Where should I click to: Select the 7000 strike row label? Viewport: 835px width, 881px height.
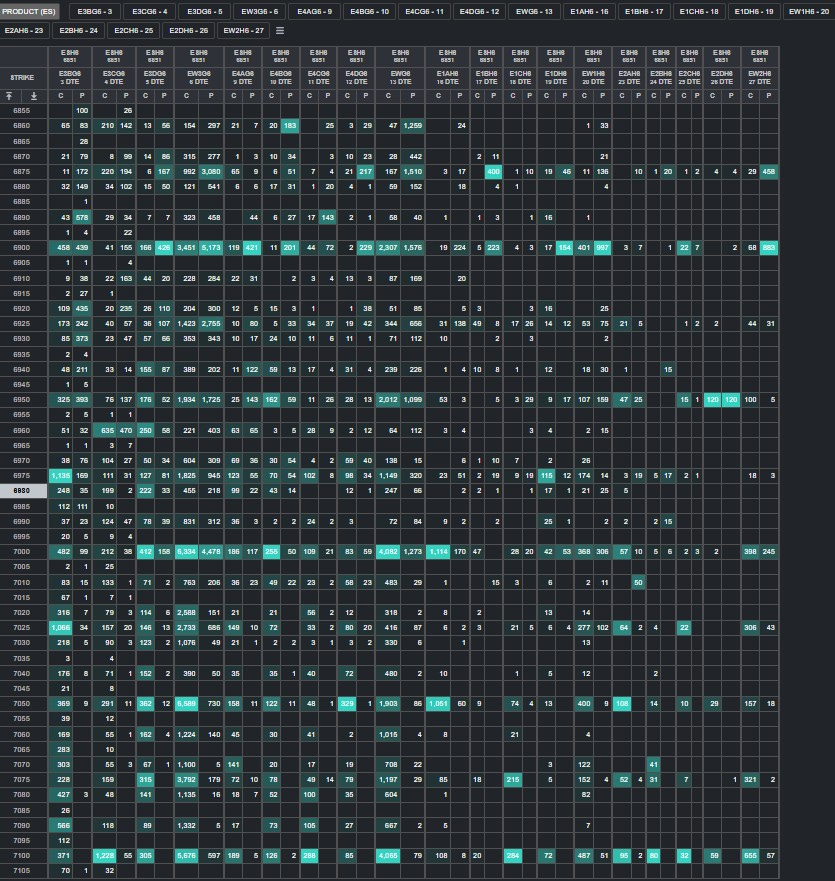tap(22, 552)
